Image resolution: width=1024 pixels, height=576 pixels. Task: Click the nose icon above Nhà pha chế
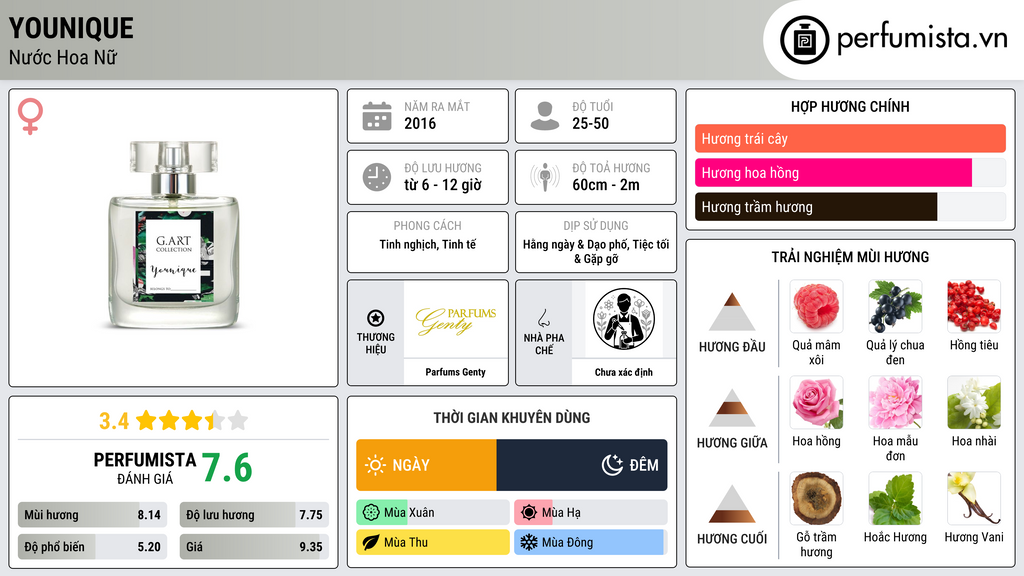click(543, 318)
